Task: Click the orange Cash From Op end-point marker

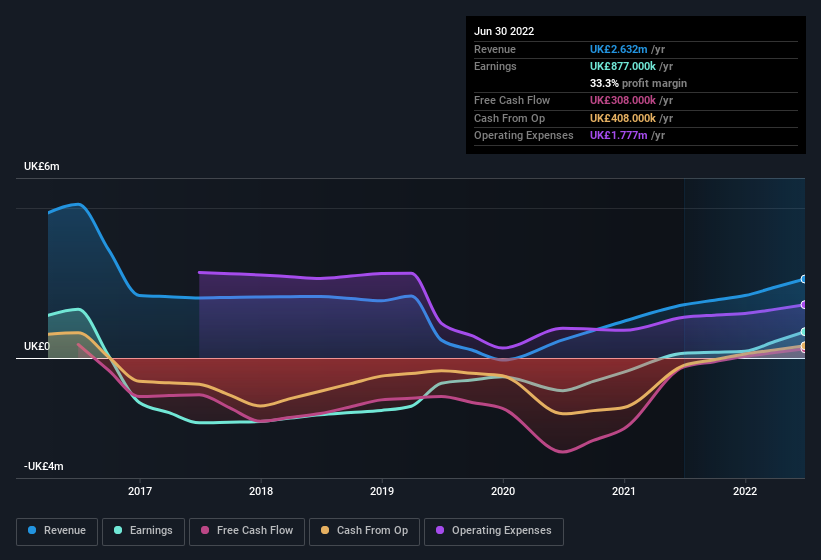Action: [x=804, y=345]
